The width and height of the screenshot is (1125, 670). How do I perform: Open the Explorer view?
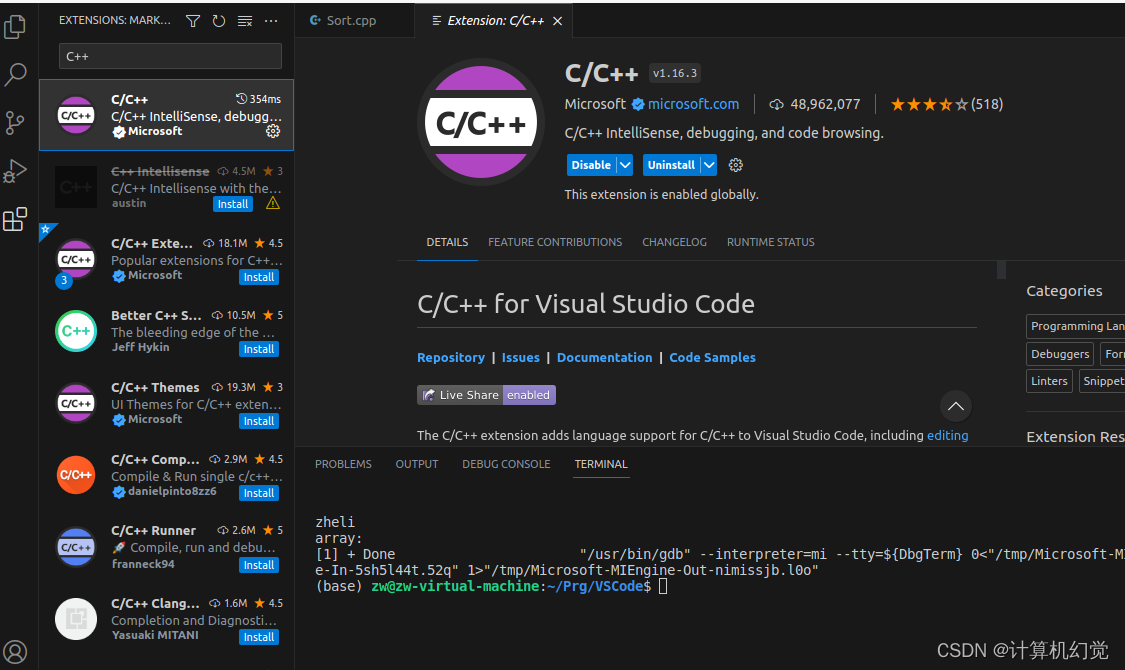coord(15,27)
